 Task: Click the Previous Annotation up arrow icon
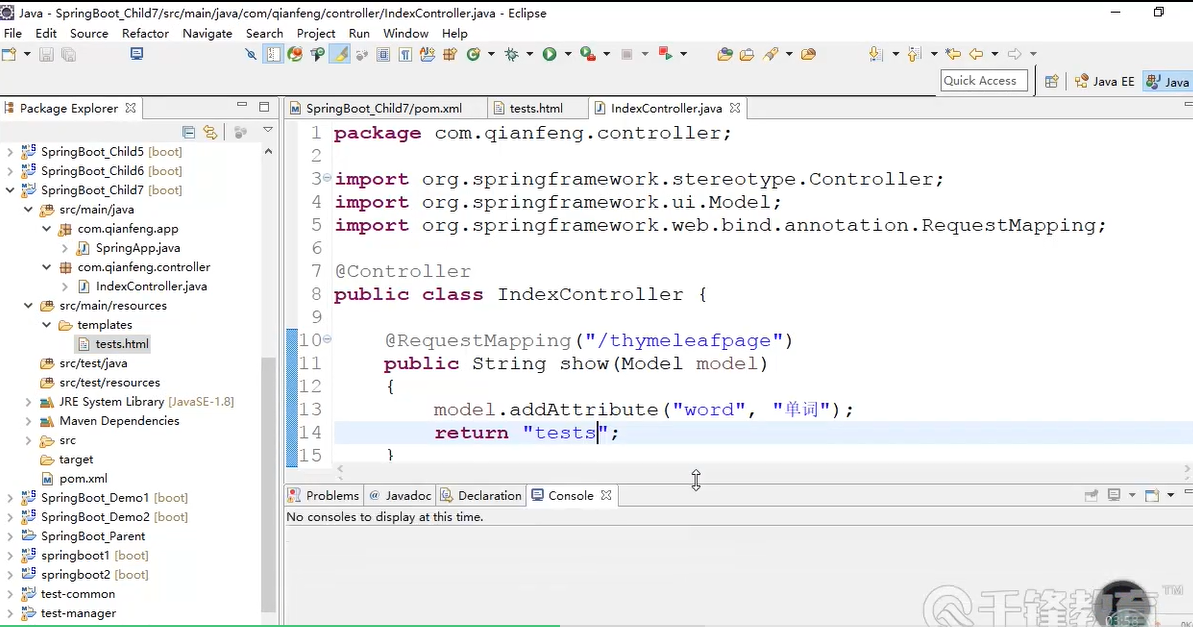tap(914, 54)
